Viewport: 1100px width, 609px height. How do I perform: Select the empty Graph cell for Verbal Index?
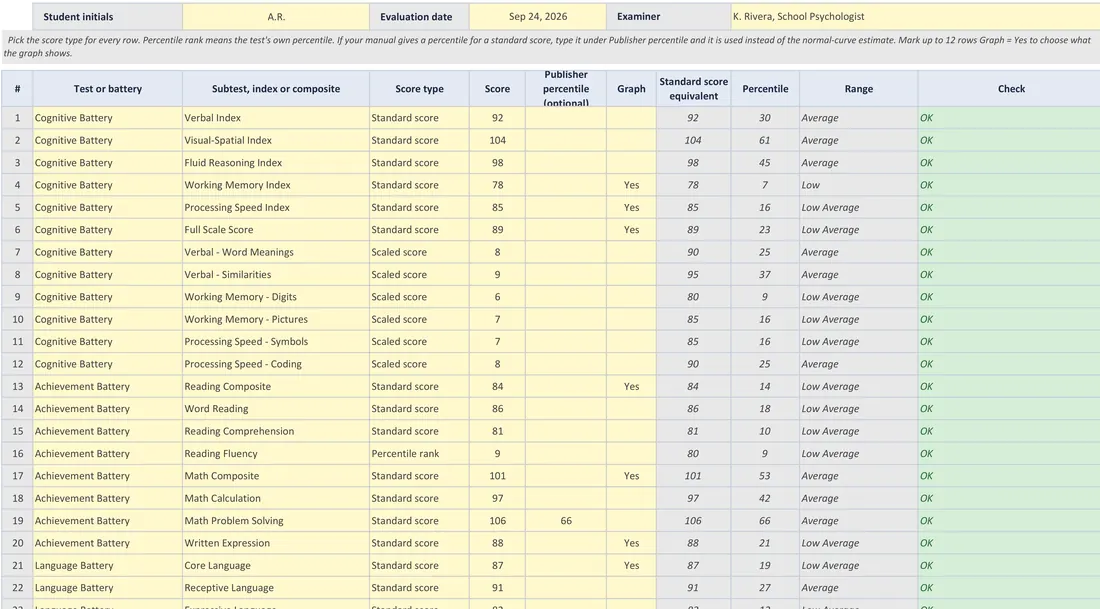[631, 118]
